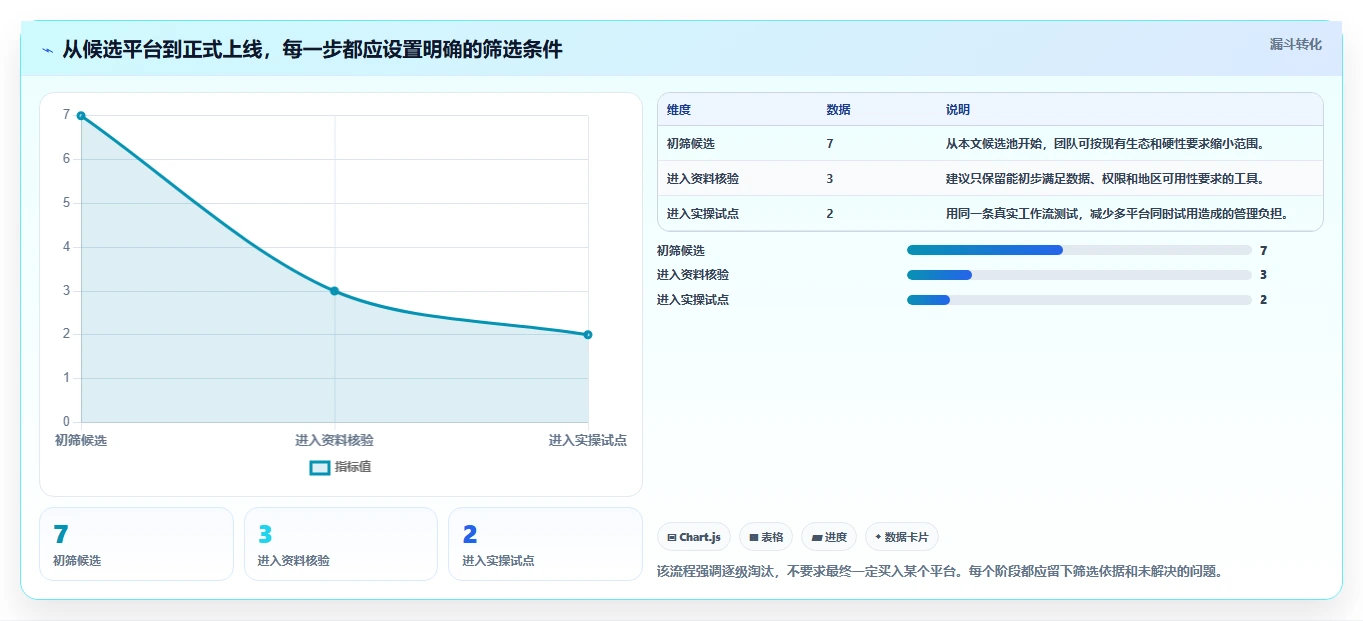
Task: Click the 进入实操试点 label in the progress list
Action: (693, 300)
